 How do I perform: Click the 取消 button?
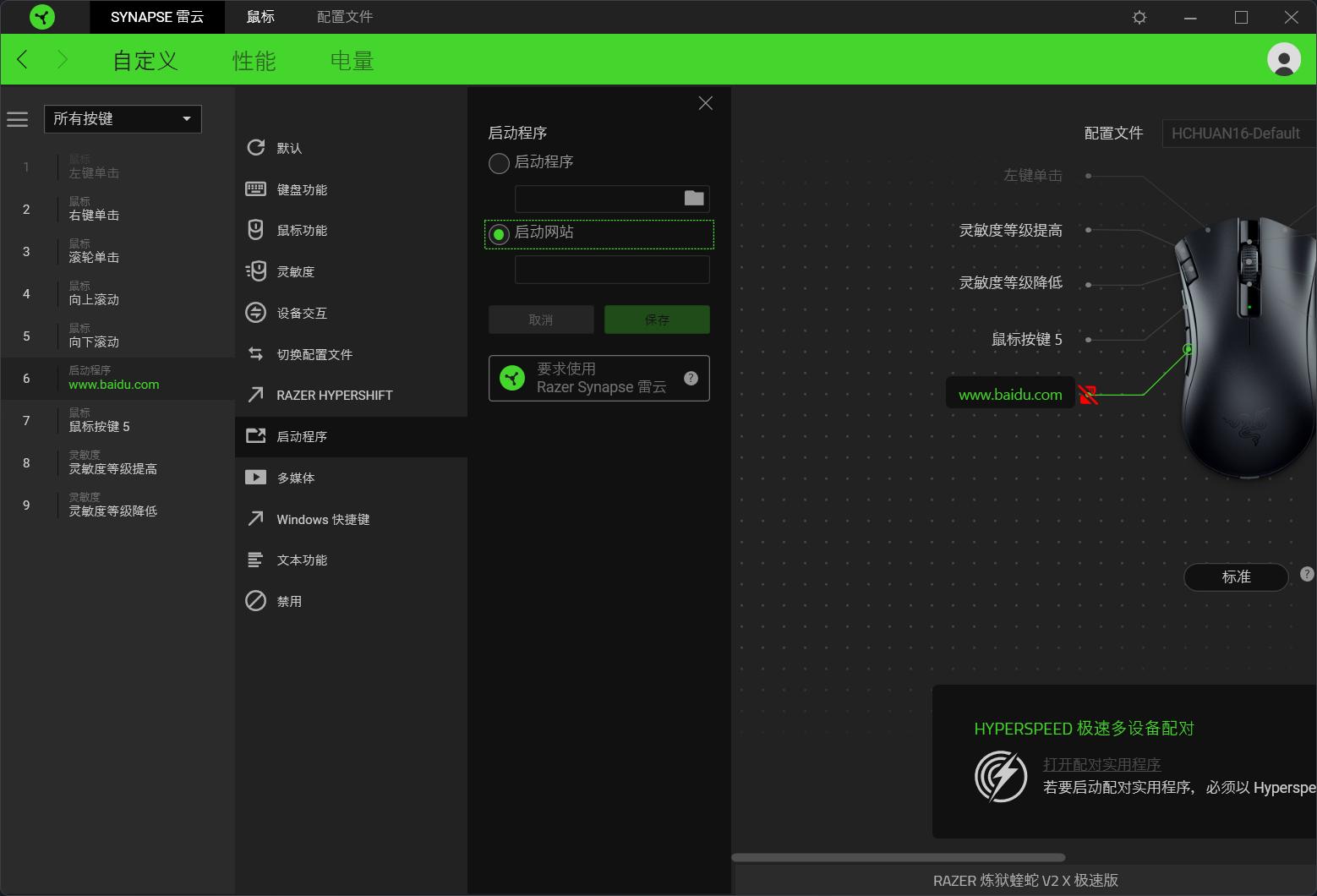click(x=541, y=320)
